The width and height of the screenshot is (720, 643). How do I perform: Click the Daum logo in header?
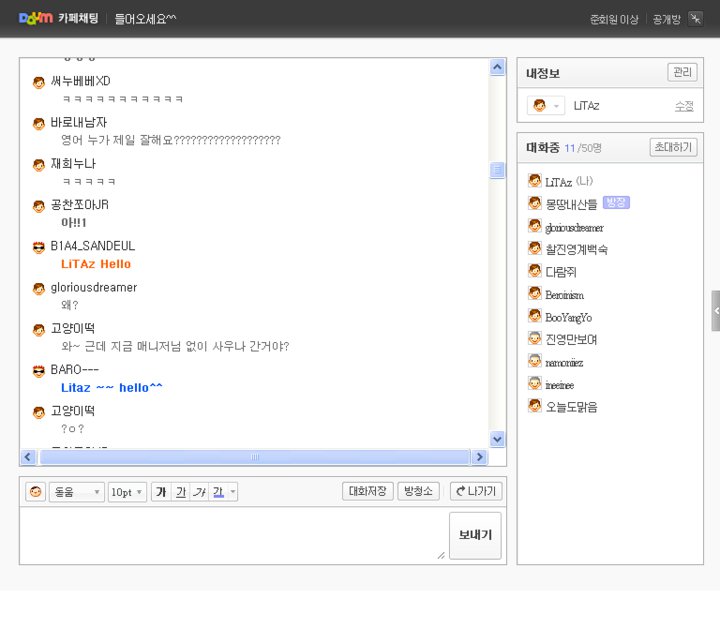(x=36, y=18)
